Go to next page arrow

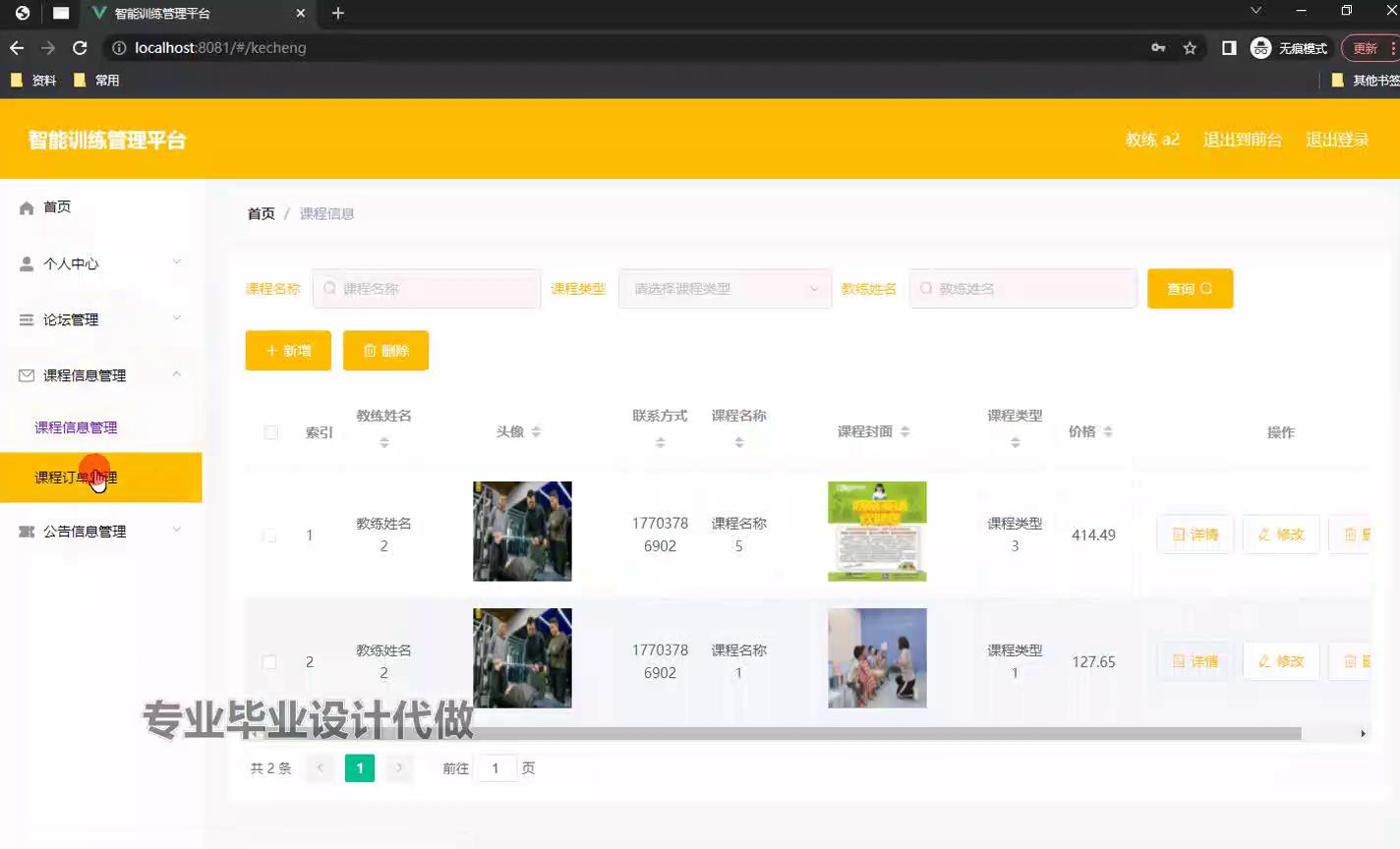pos(399,768)
